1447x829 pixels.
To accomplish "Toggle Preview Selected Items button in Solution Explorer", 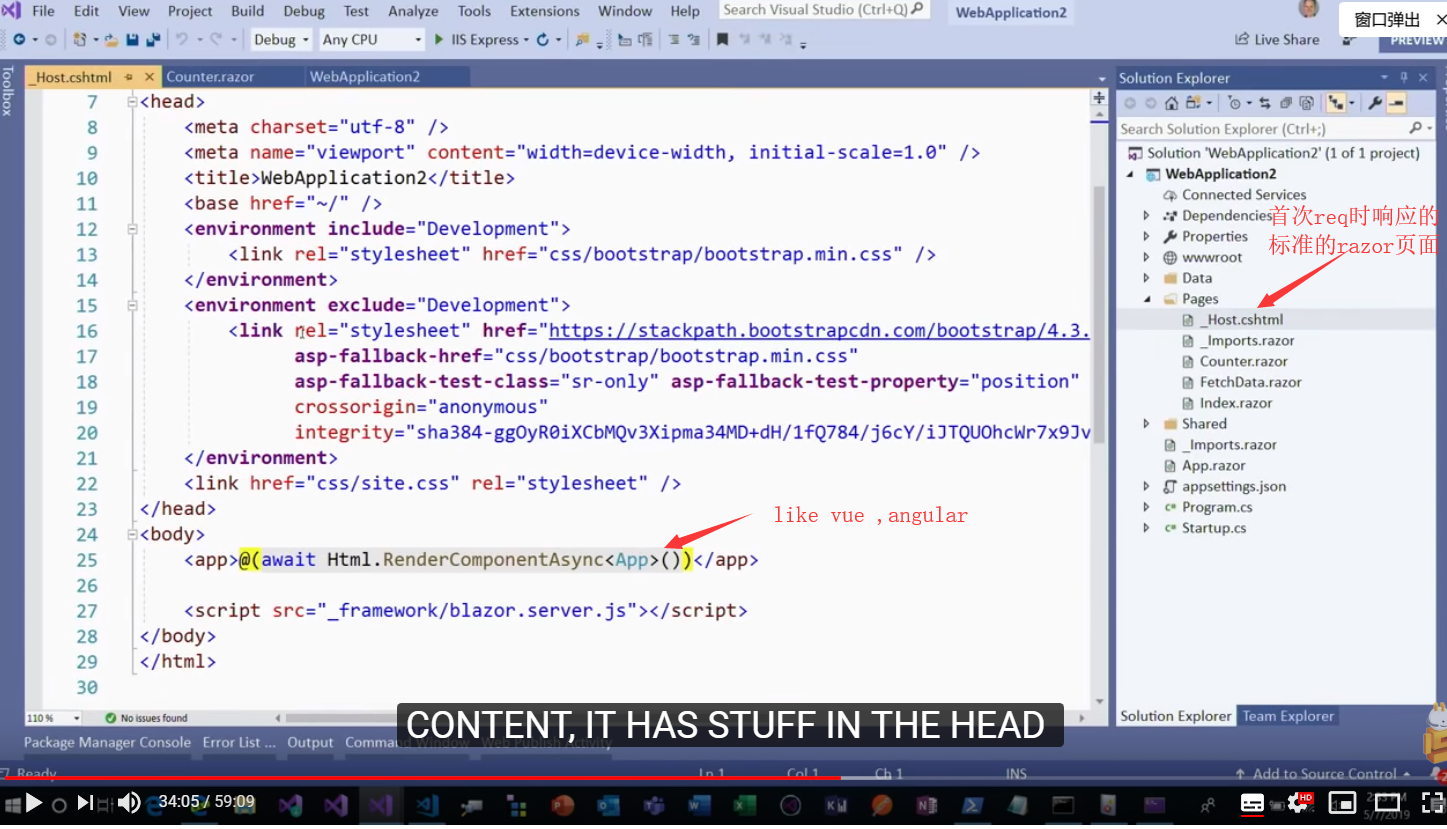I will (1396, 103).
